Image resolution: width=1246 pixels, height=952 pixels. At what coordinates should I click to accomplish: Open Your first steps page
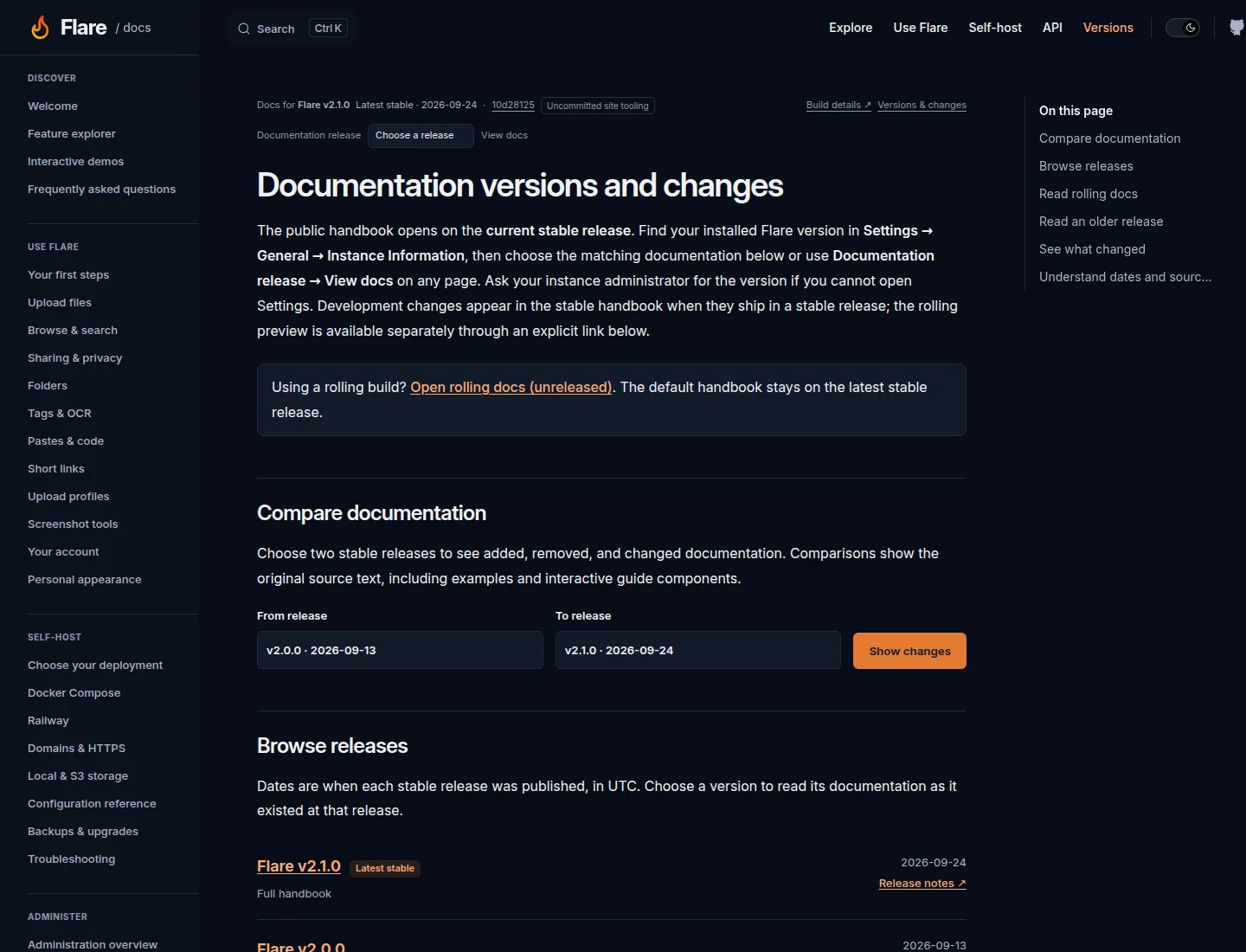click(68, 275)
